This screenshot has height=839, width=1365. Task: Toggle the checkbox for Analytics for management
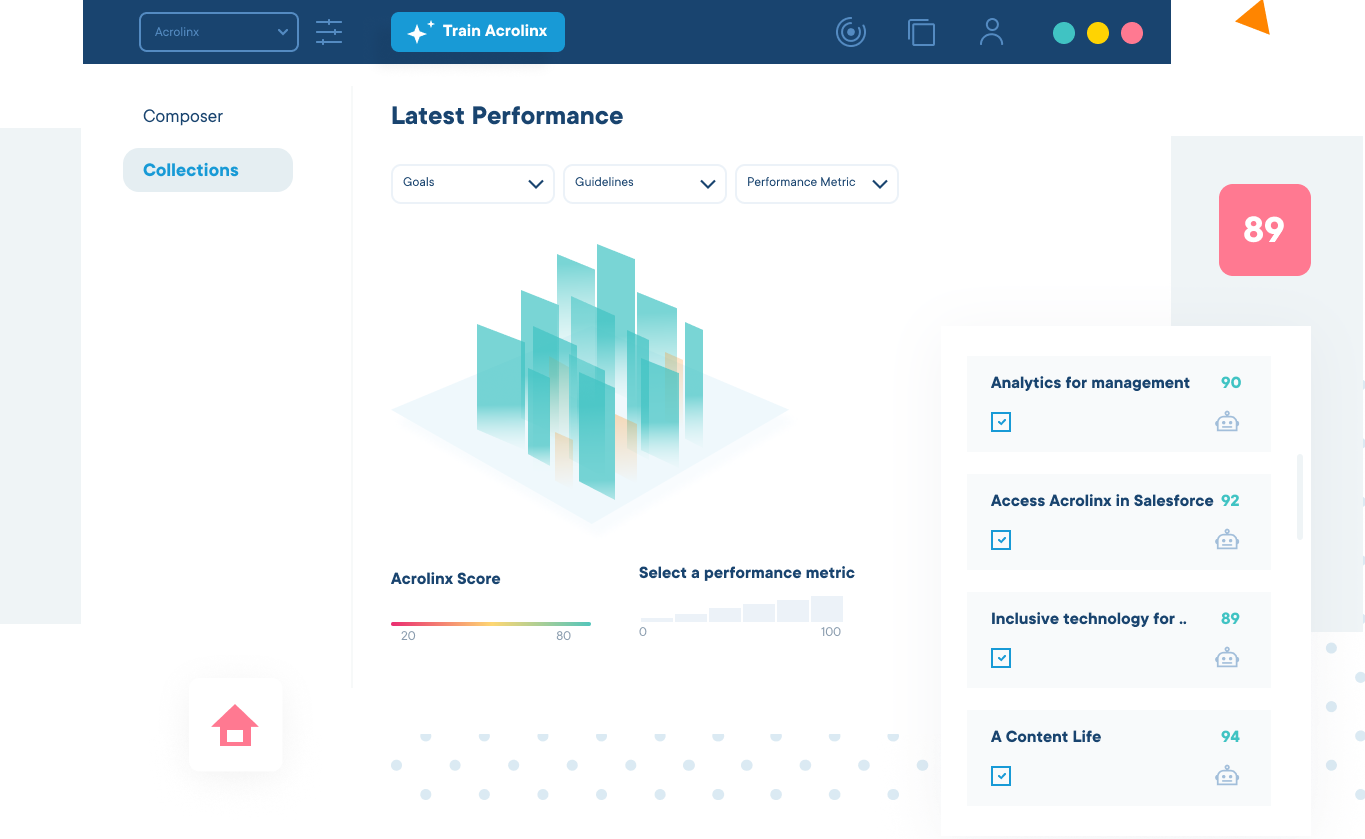click(1001, 421)
